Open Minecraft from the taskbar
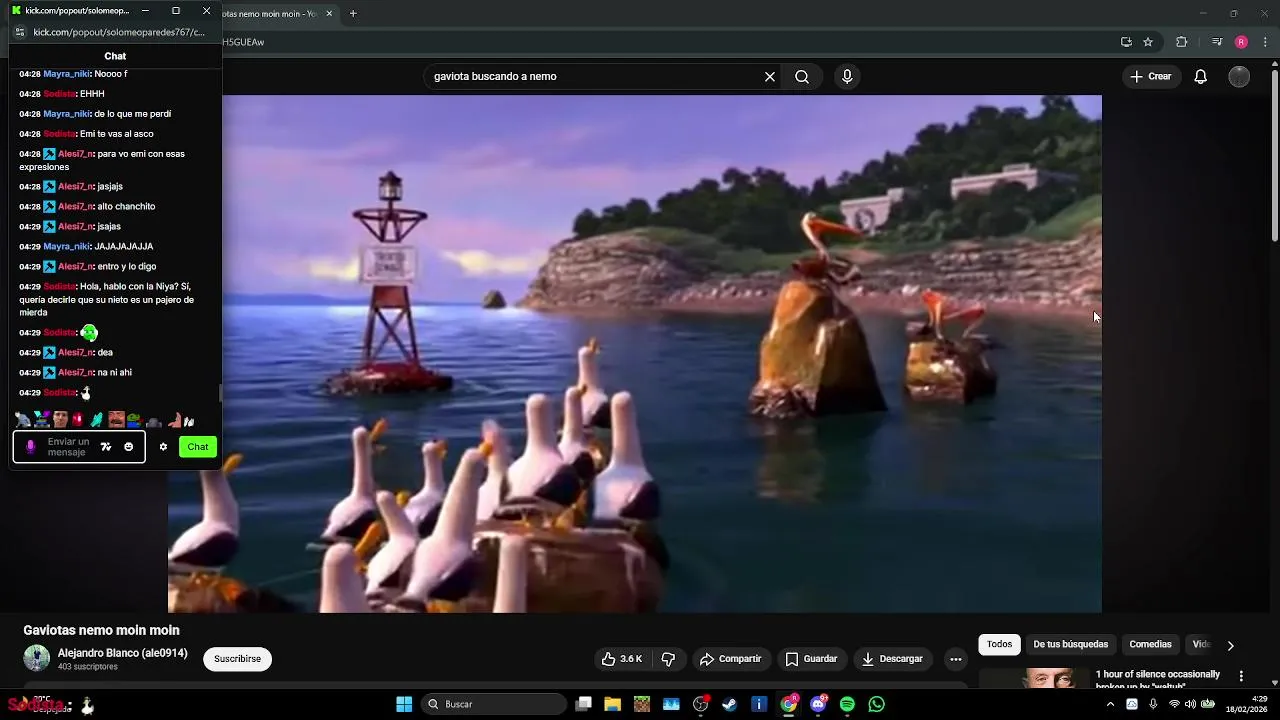This screenshot has width=1280, height=720. coord(642,704)
